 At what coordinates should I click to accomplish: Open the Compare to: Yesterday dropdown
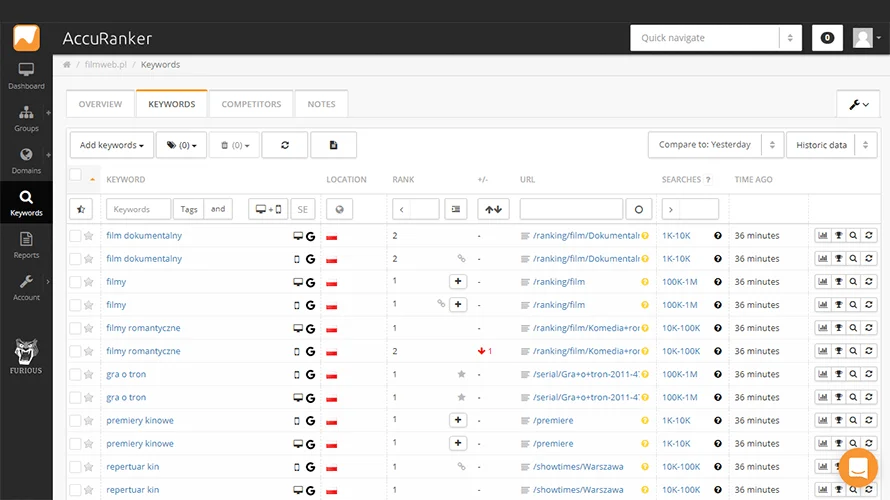pyautogui.click(x=716, y=145)
